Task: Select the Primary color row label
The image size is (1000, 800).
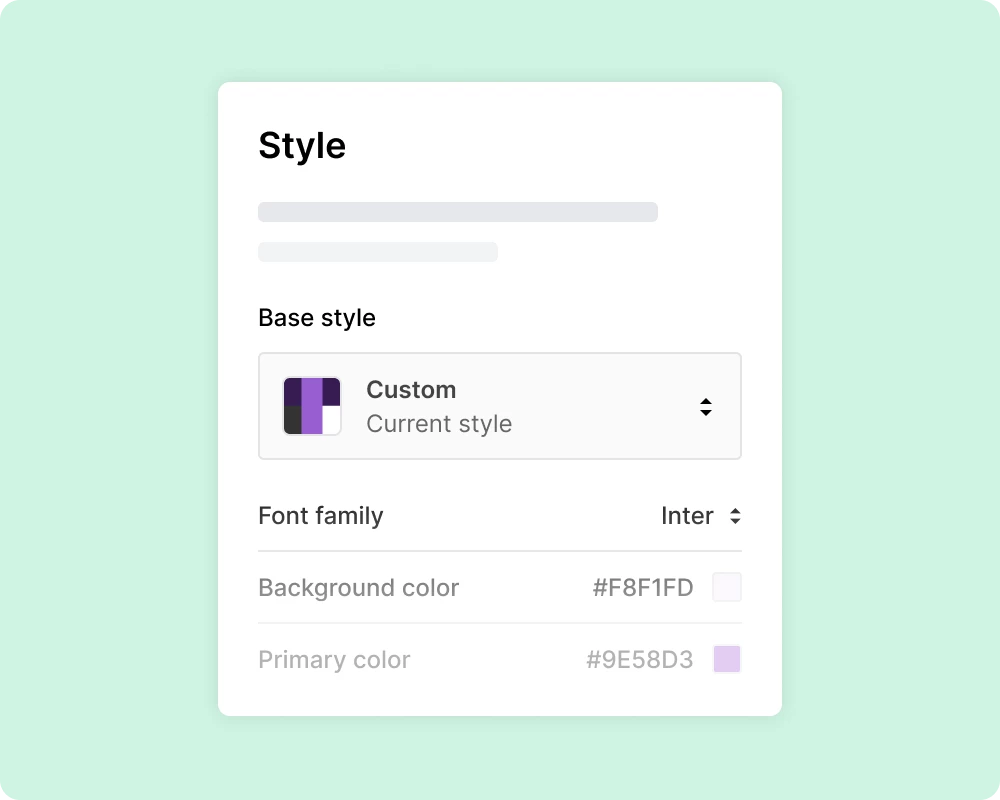Action: pos(334,660)
